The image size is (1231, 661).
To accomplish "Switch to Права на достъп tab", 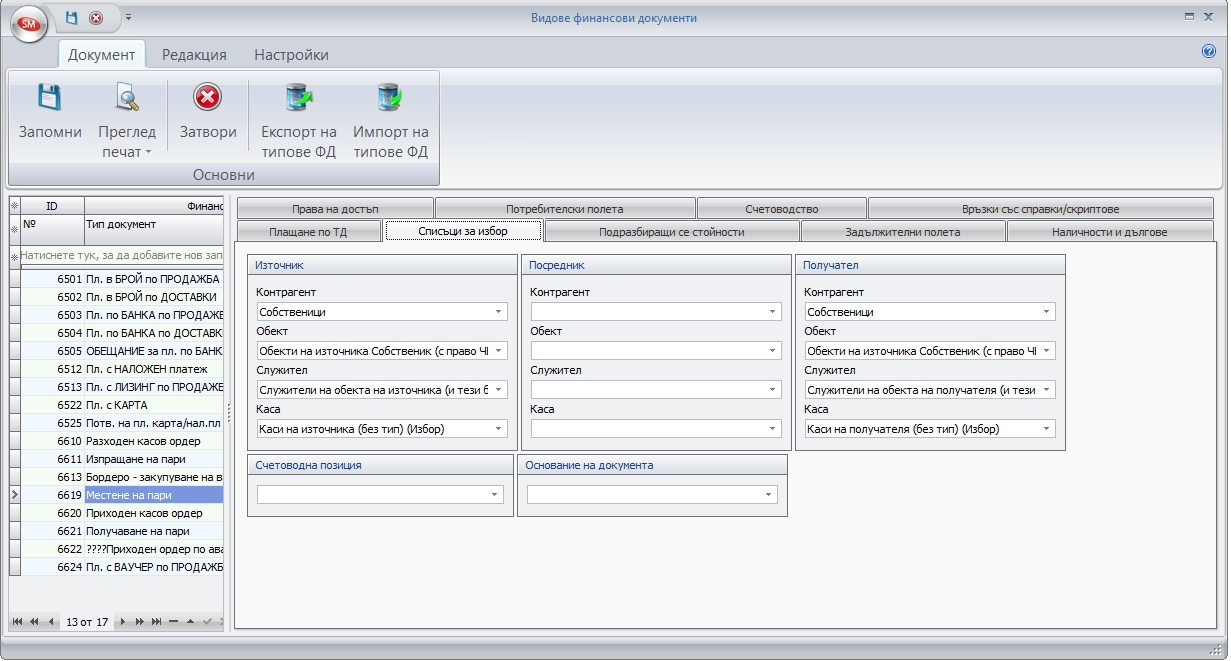I will [x=335, y=209].
